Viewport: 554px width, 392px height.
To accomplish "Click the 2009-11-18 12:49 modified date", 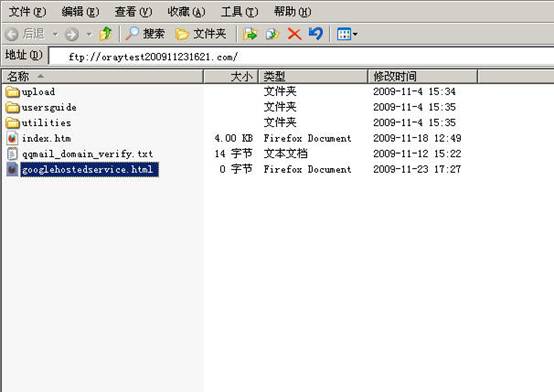I will pyautogui.click(x=417, y=138).
